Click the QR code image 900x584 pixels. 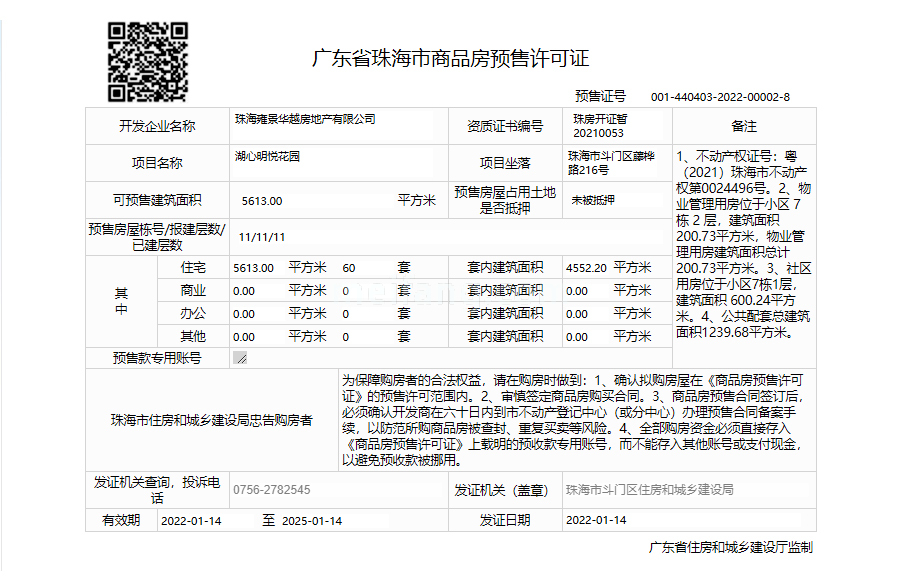point(148,62)
